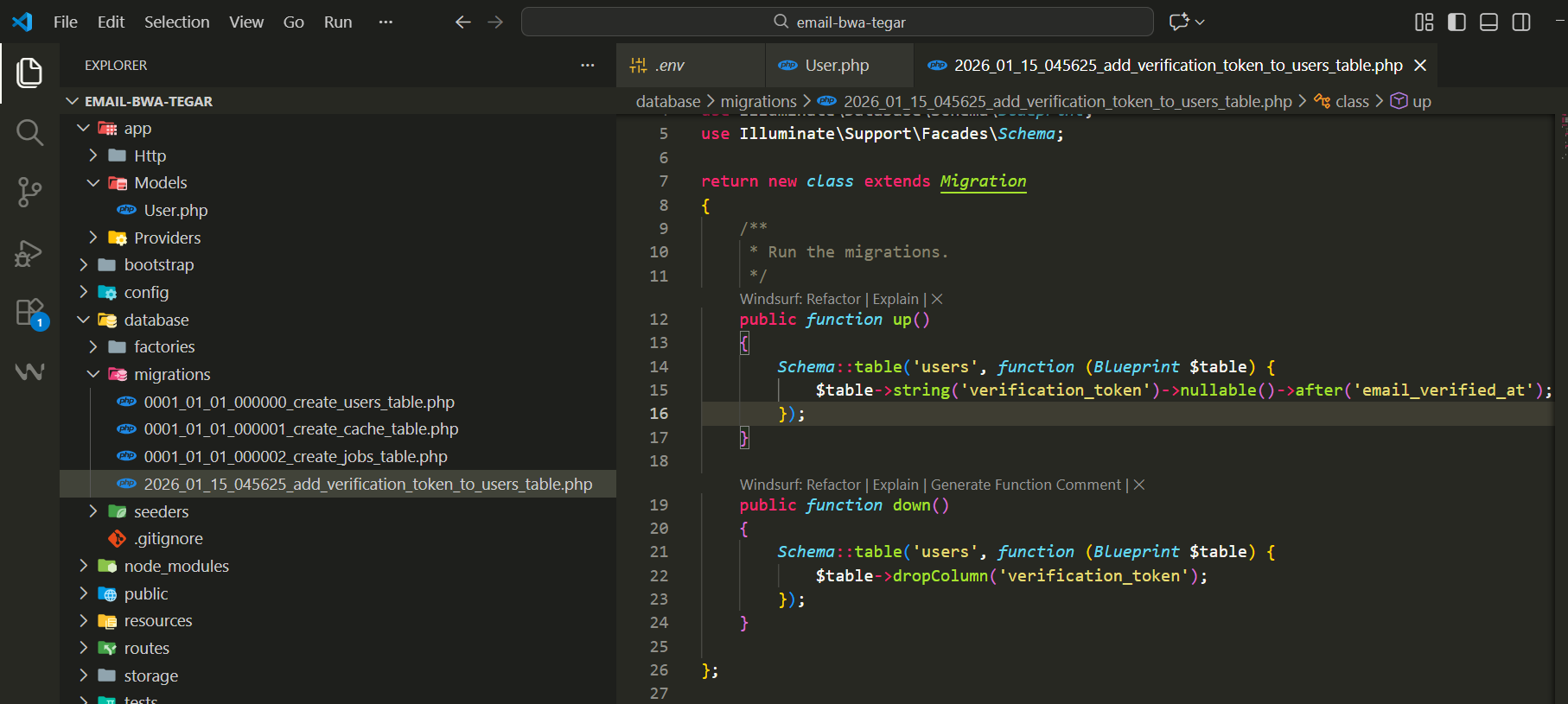Collapse the migrations folder

pos(171,374)
